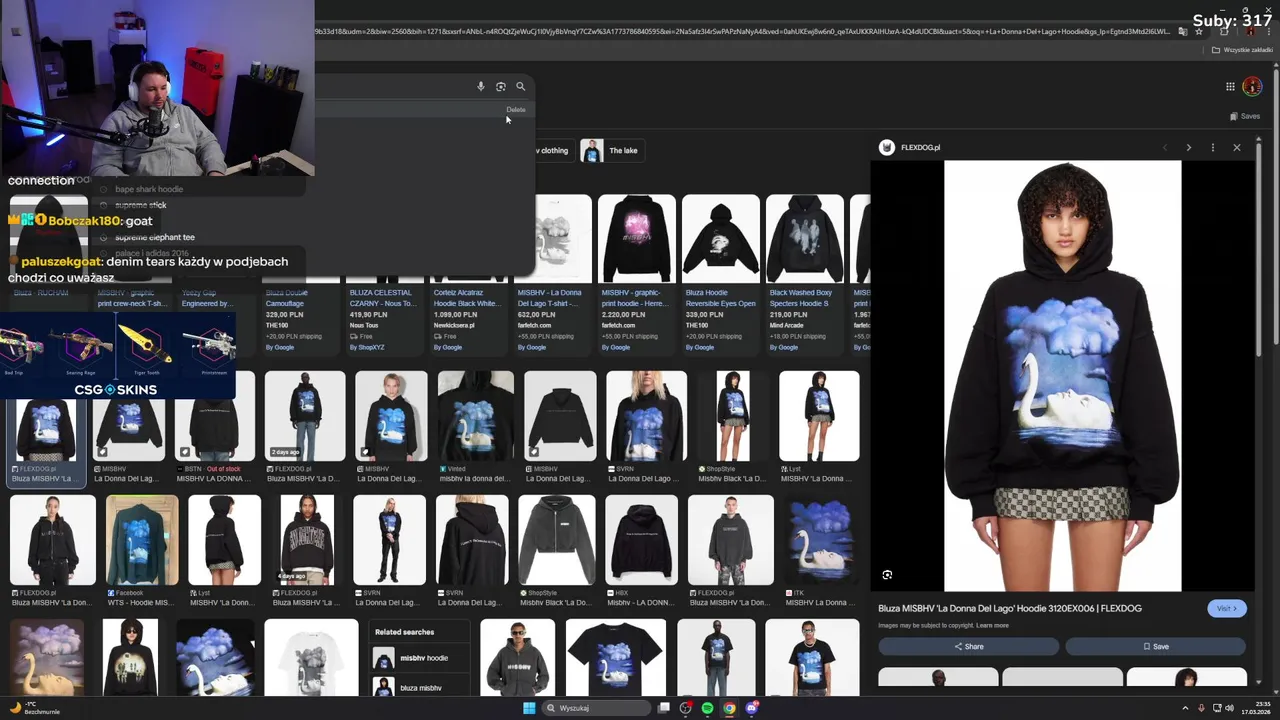Click the FLEXDOG.pl site logo in preview
The width and height of the screenshot is (1280, 720).
tap(886, 147)
